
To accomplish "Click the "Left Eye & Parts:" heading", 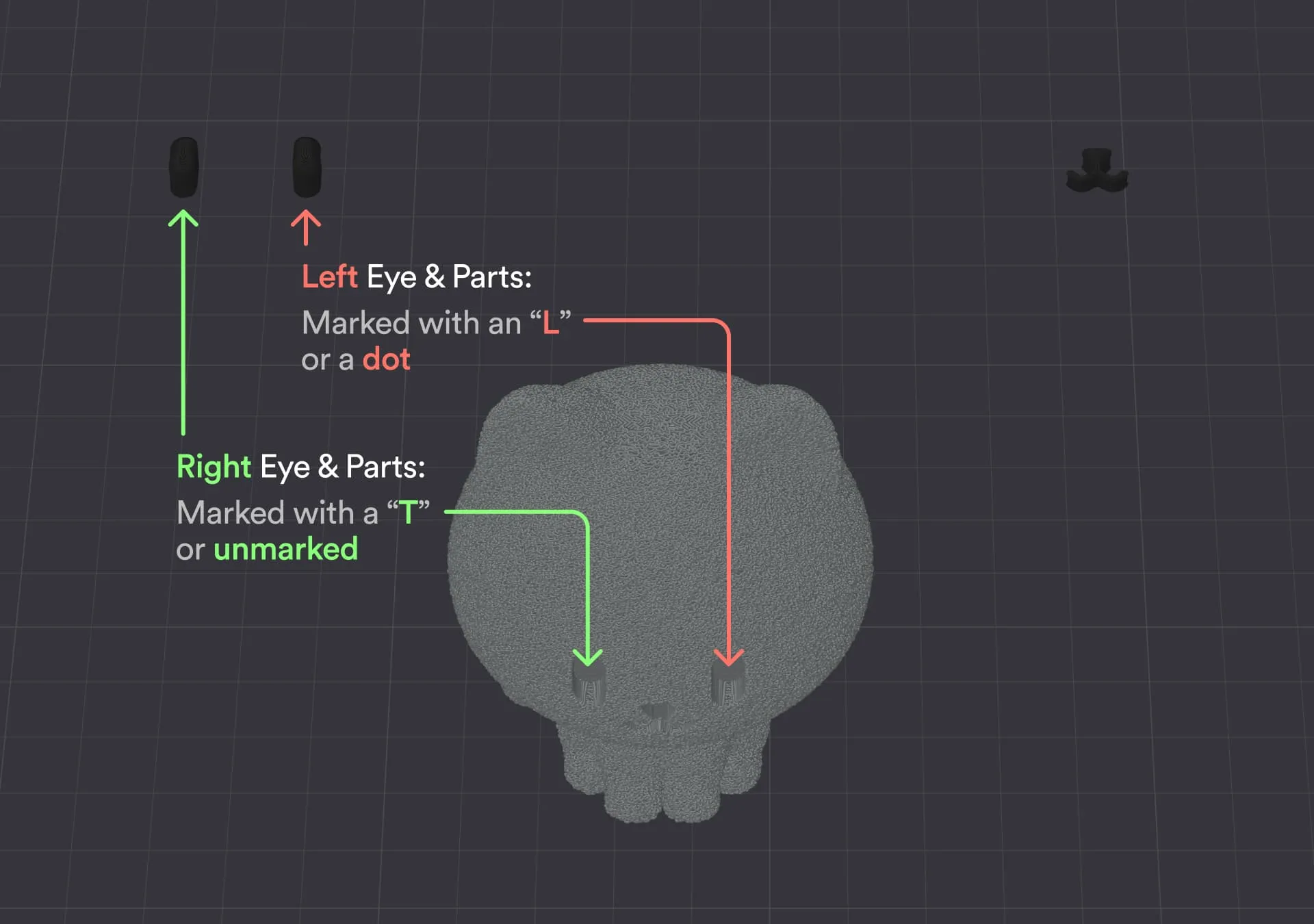I will click(x=417, y=278).
